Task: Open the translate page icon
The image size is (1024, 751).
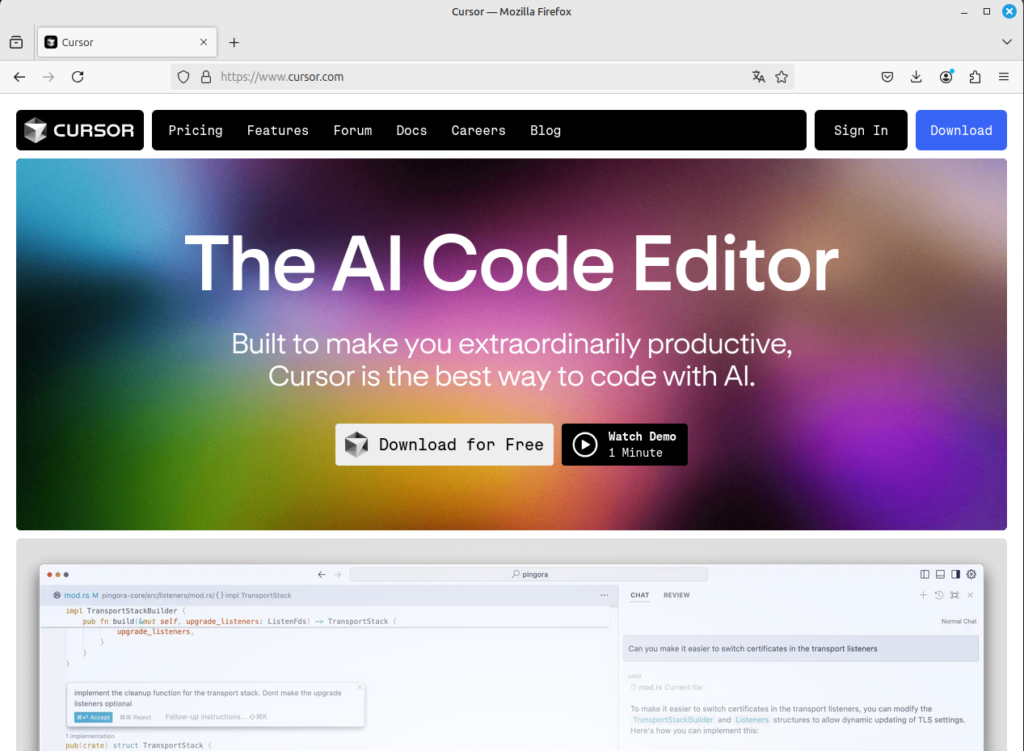Action: point(758,77)
